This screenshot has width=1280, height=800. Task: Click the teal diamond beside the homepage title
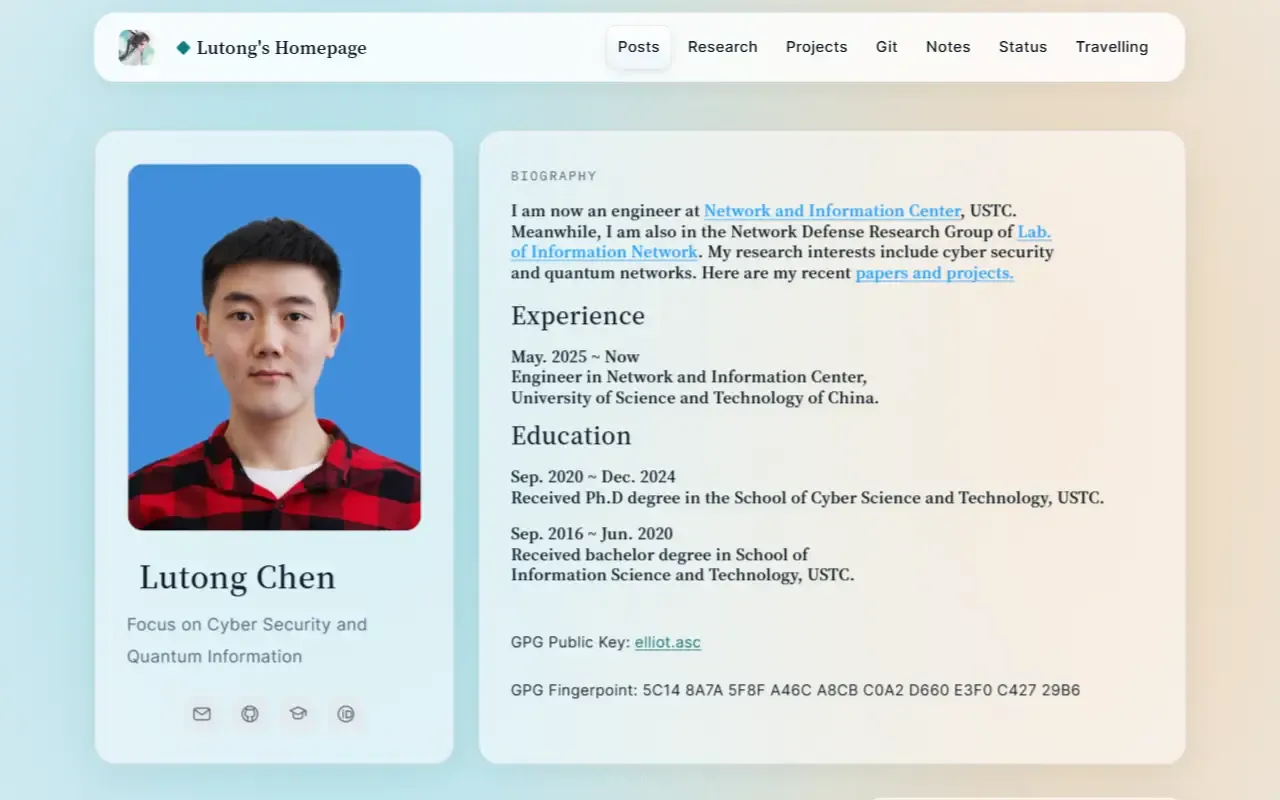(183, 47)
